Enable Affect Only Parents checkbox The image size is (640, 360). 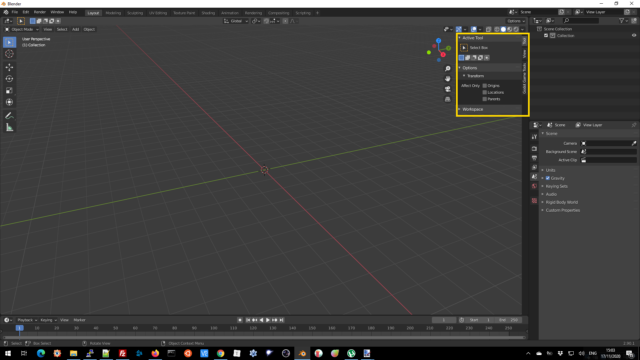(485, 99)
